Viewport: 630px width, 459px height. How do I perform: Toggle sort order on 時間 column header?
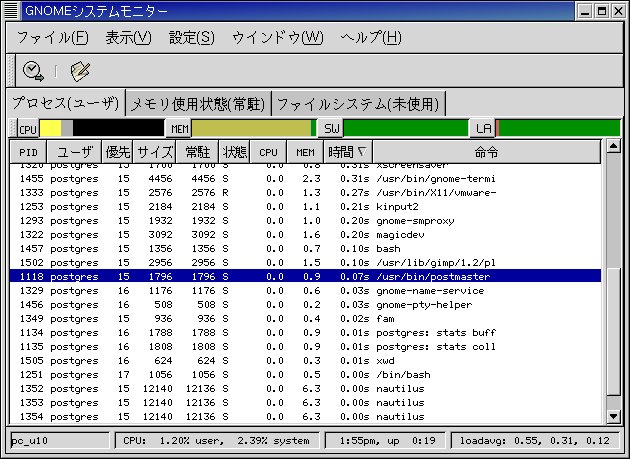coord(348,152)
